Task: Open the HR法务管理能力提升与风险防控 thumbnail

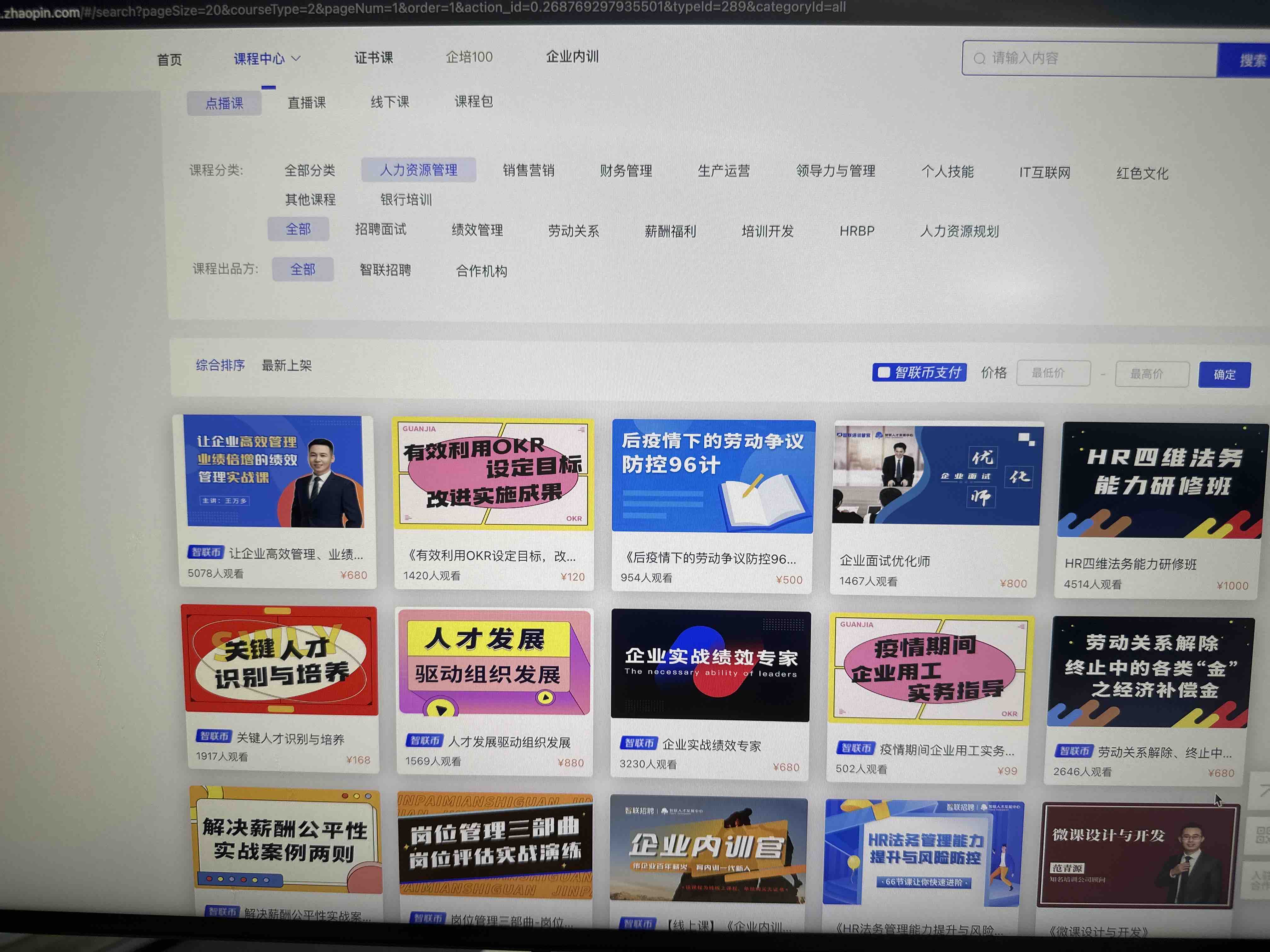Action: click(923, 853)
